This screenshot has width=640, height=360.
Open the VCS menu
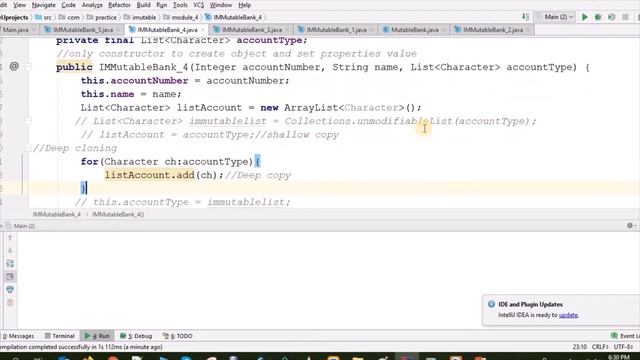[x=198, y=5]
